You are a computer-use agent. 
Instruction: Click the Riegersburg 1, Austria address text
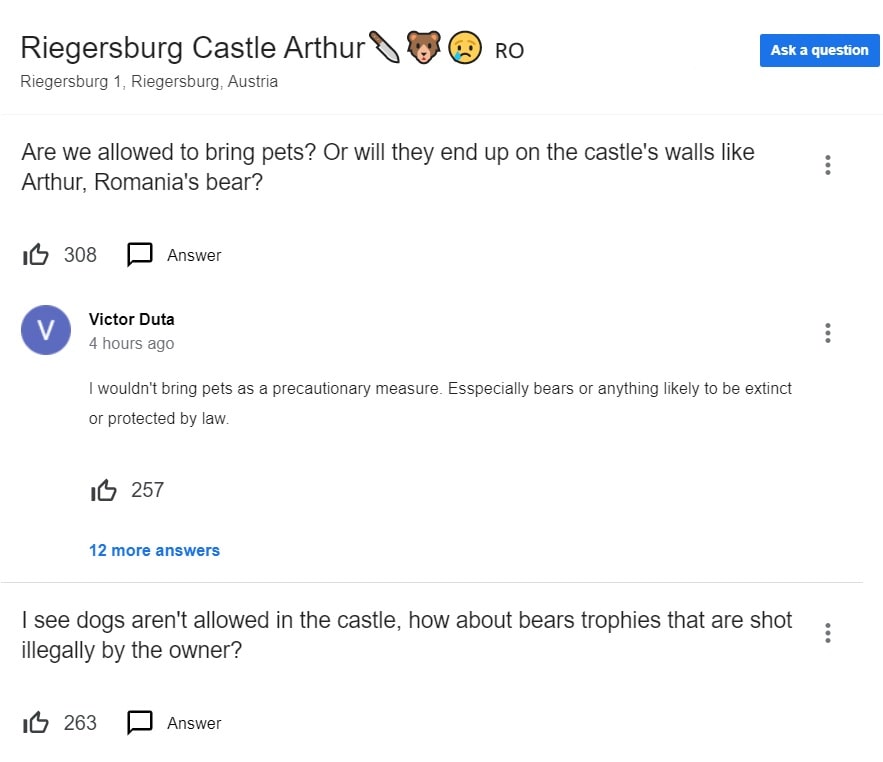pyautogui.click(x=149, y=82)
